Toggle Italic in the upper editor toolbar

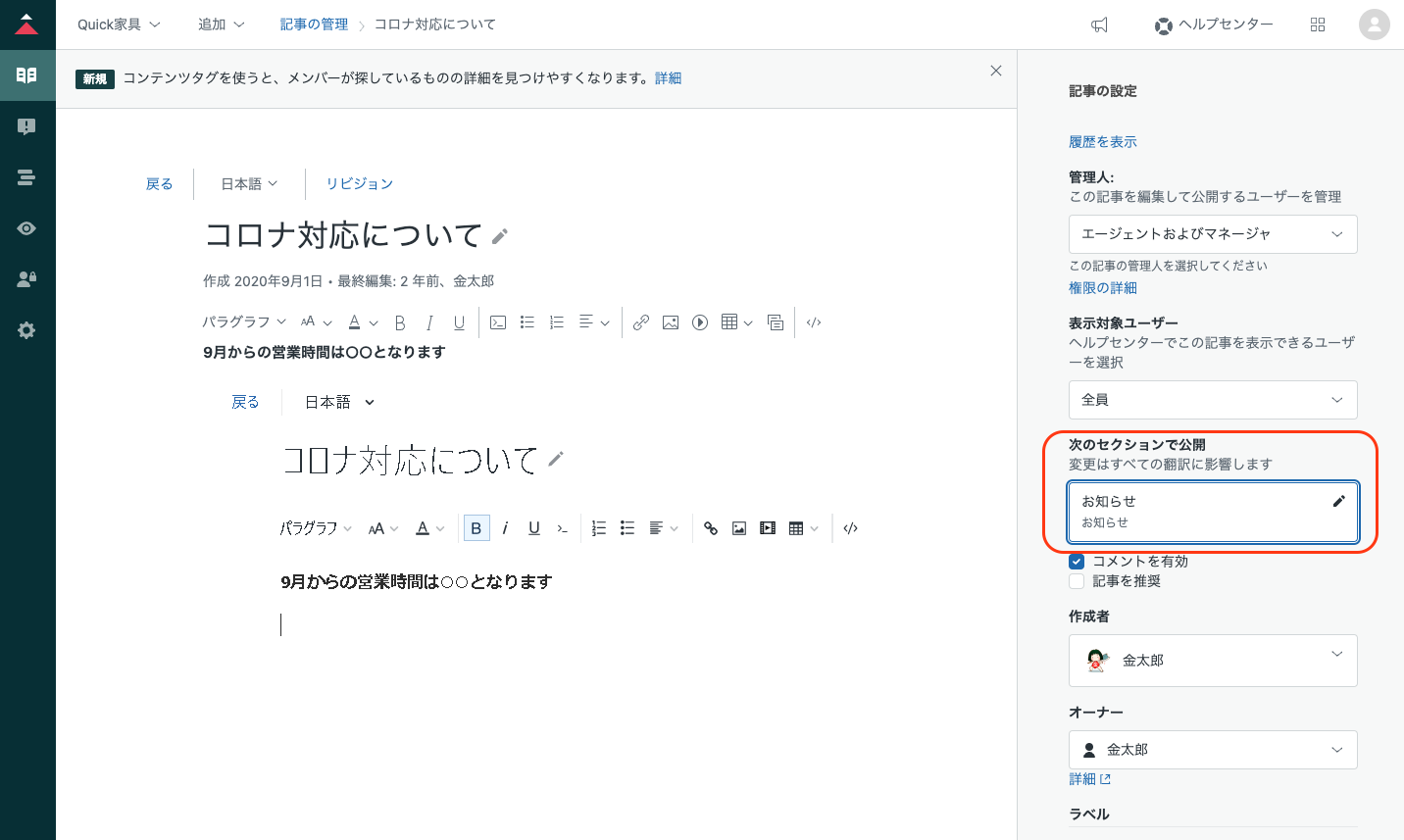429,322
